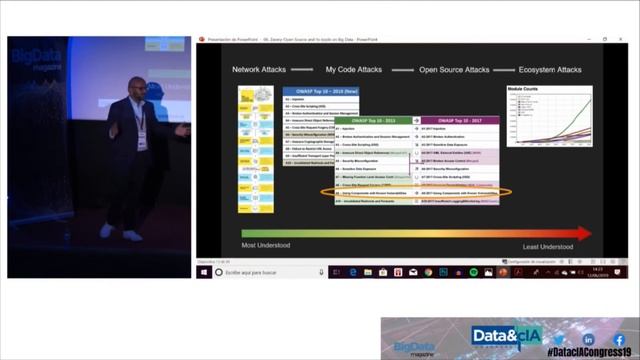Click 'Configuración de visualización' in the status bar
This screenshot has width=640, height=360.
(x=529, y=262)
